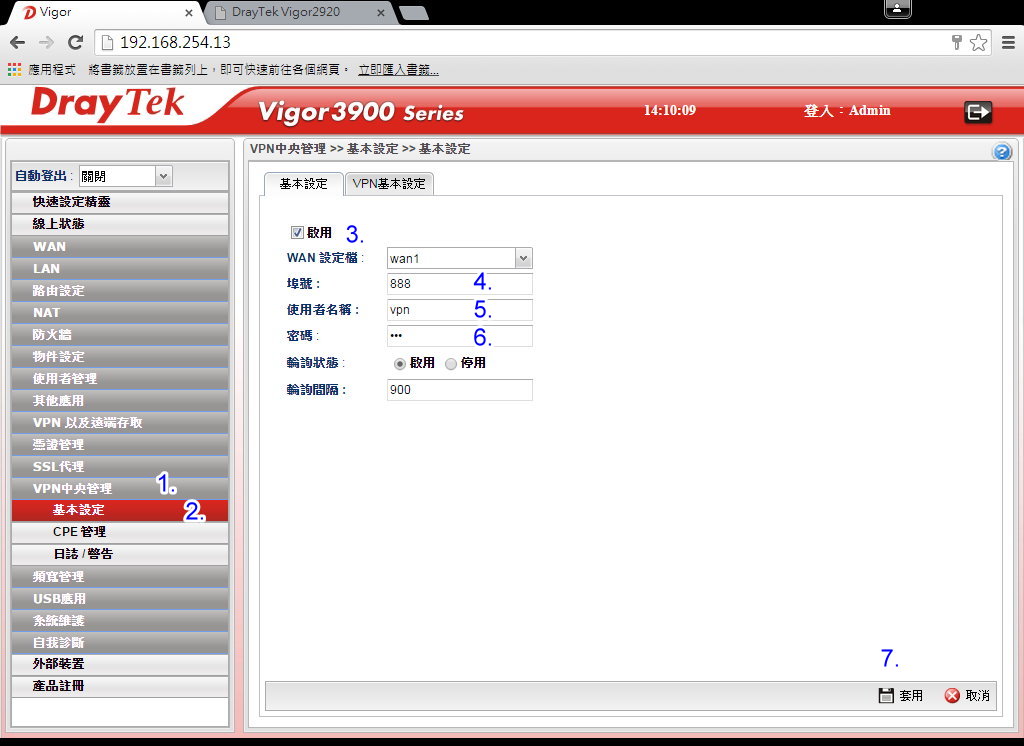Switch to the VPN基本設定 tab
1024x746 pixels.
(x=389, y=184)
